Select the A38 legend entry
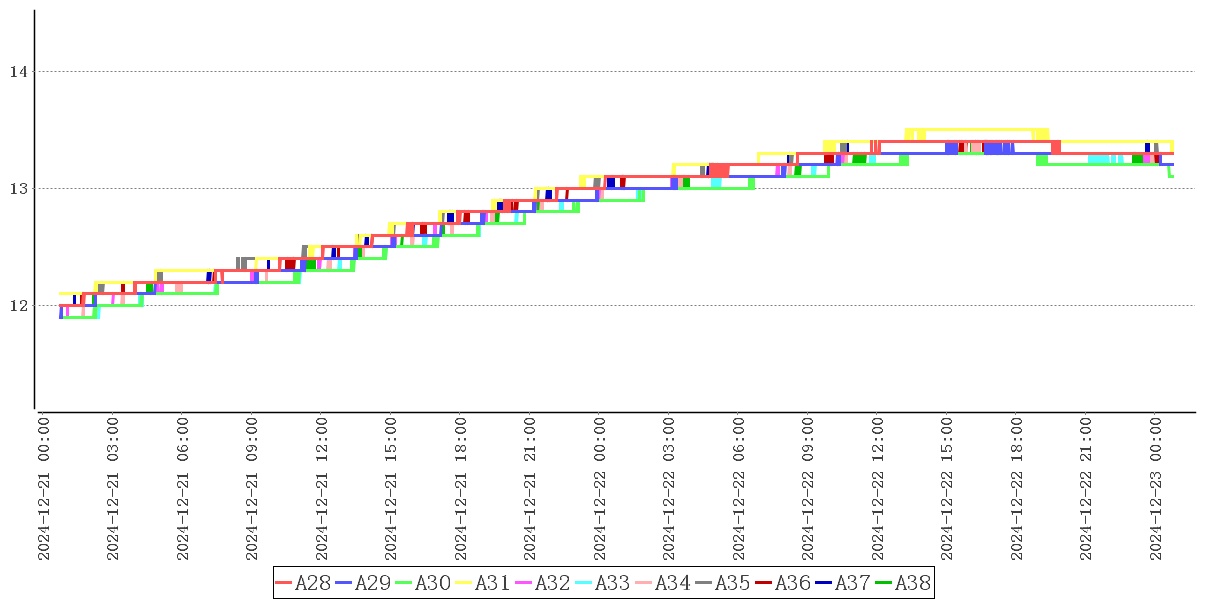Screen dimensions: 1207x600 click(x=902, y=583)
